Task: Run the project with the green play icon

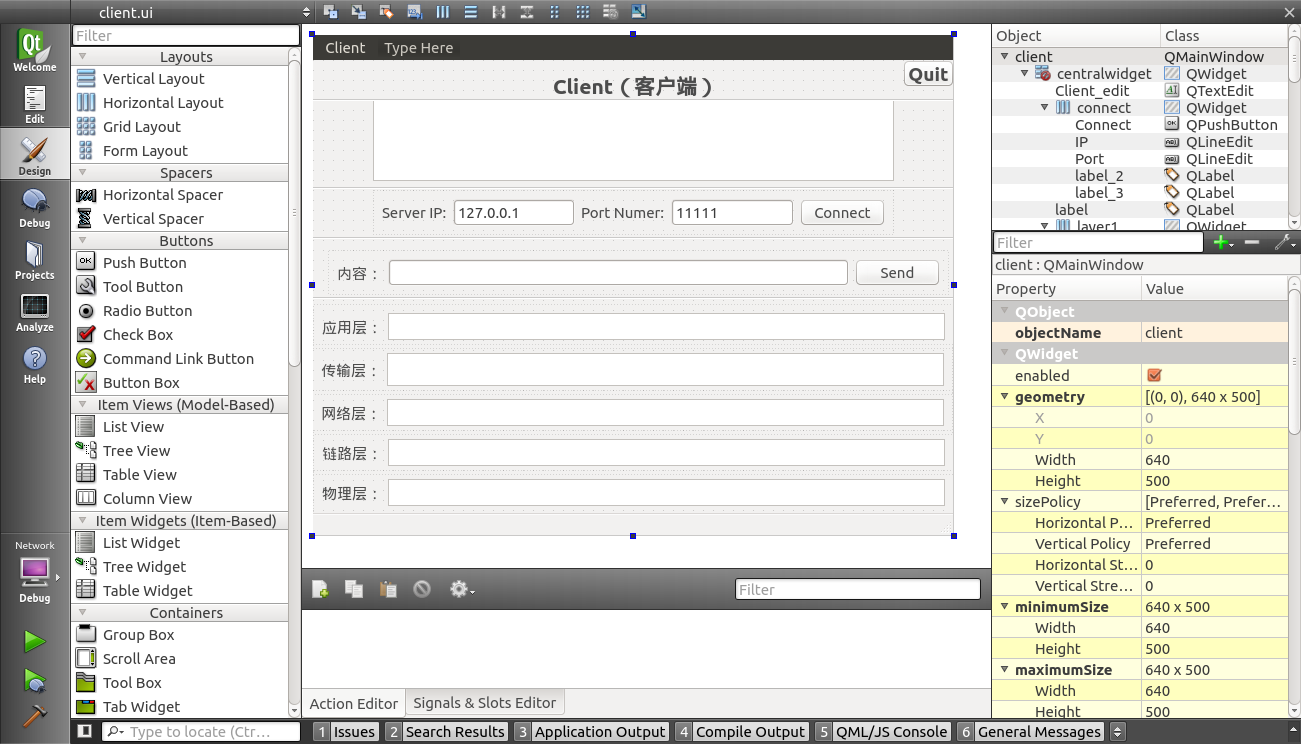Action: coord(35,641)
